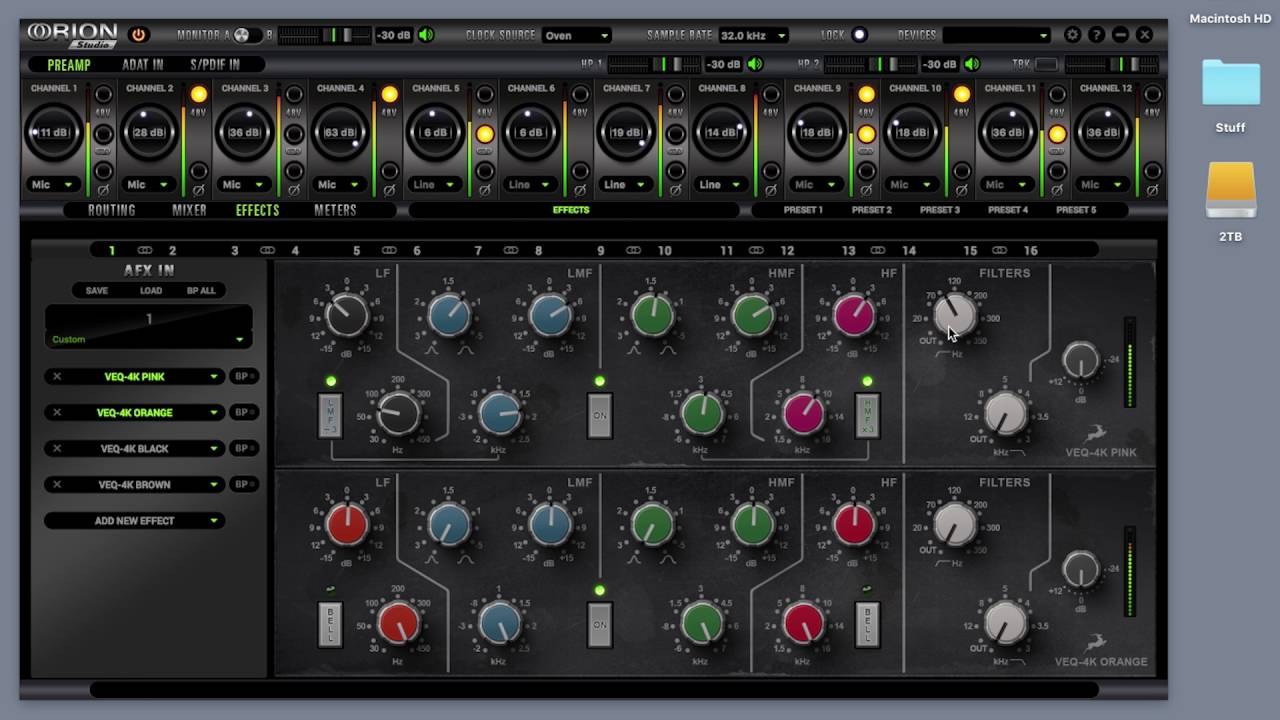Click the phase invert icon on Channel 1
1280x720 pixels.
point(103,190)
